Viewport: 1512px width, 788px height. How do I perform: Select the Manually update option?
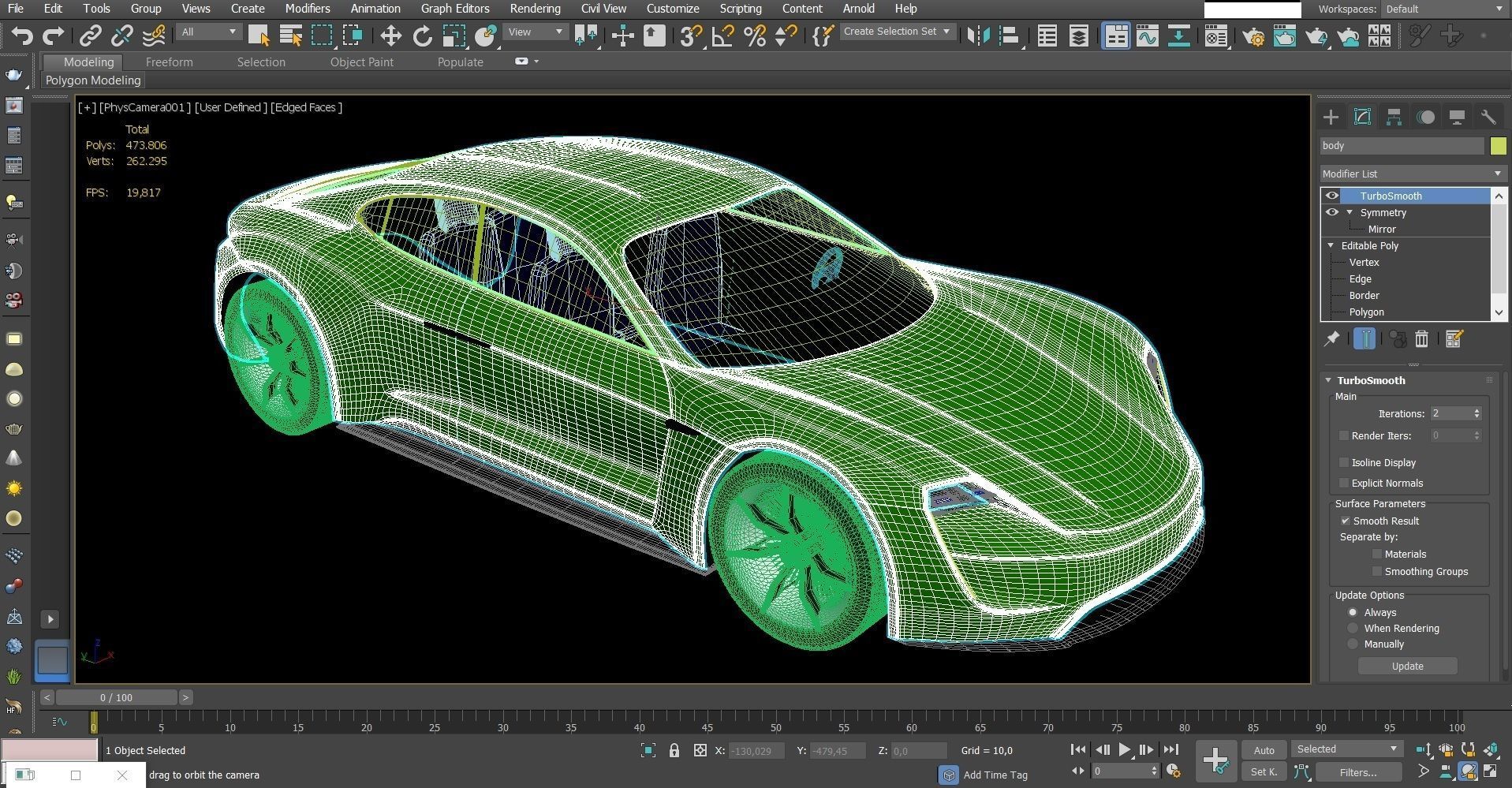click(x=1353, y=644)
